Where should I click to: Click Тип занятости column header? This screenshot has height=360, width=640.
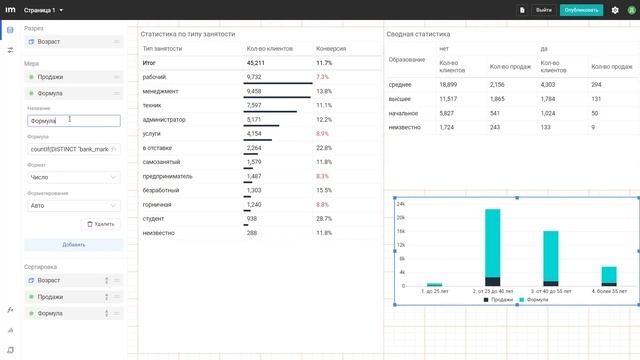click(162, 49)
